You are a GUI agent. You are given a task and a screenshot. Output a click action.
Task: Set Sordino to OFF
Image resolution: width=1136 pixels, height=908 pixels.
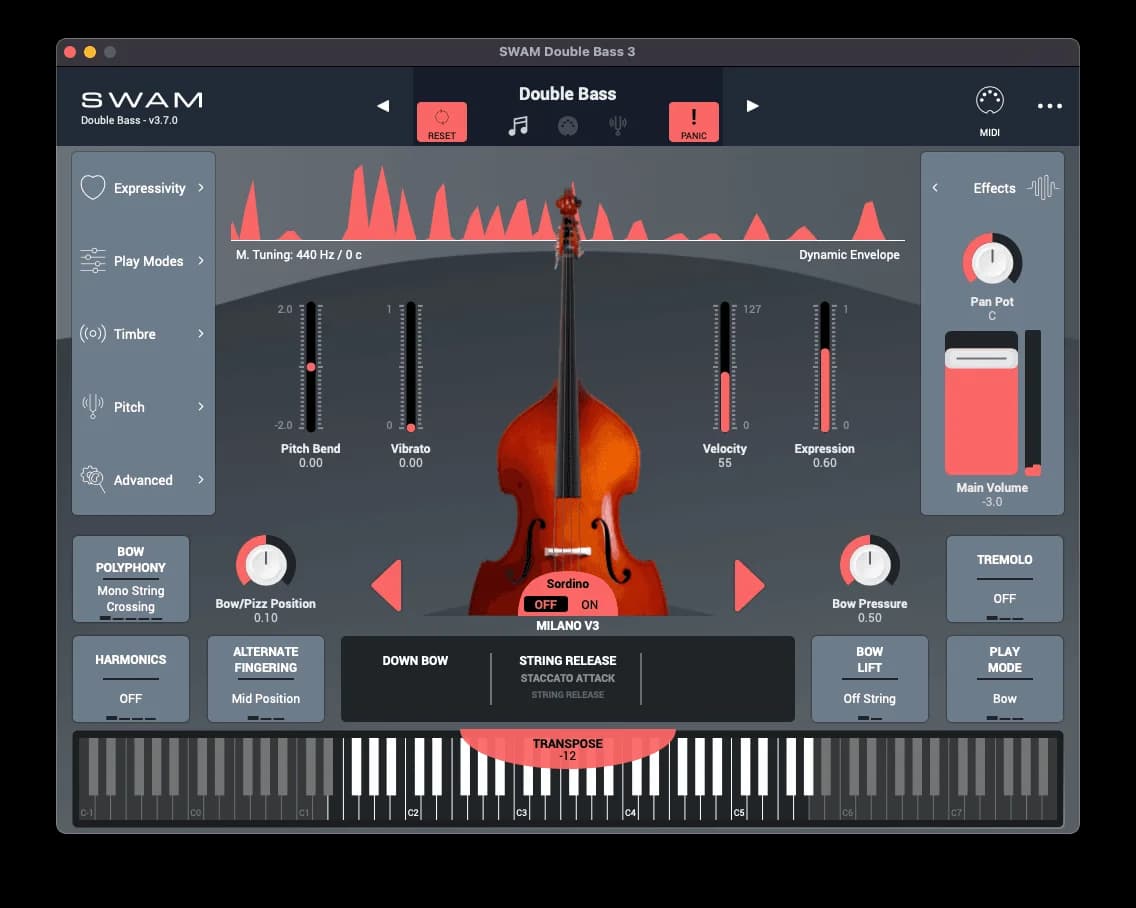pos(546,604)
